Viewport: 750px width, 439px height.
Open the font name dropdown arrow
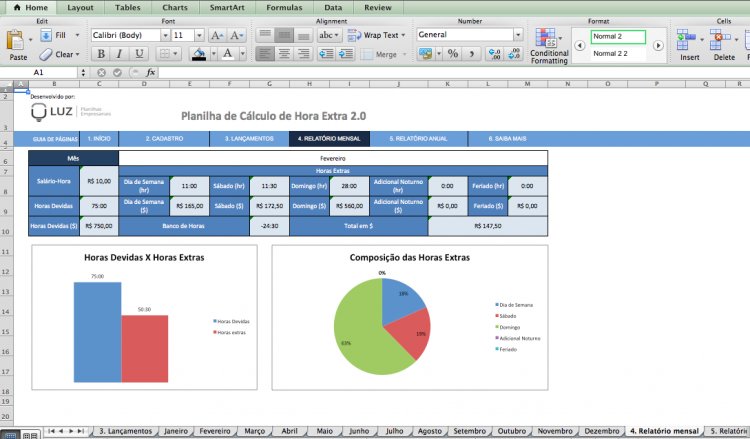click(x=165, y=35)
